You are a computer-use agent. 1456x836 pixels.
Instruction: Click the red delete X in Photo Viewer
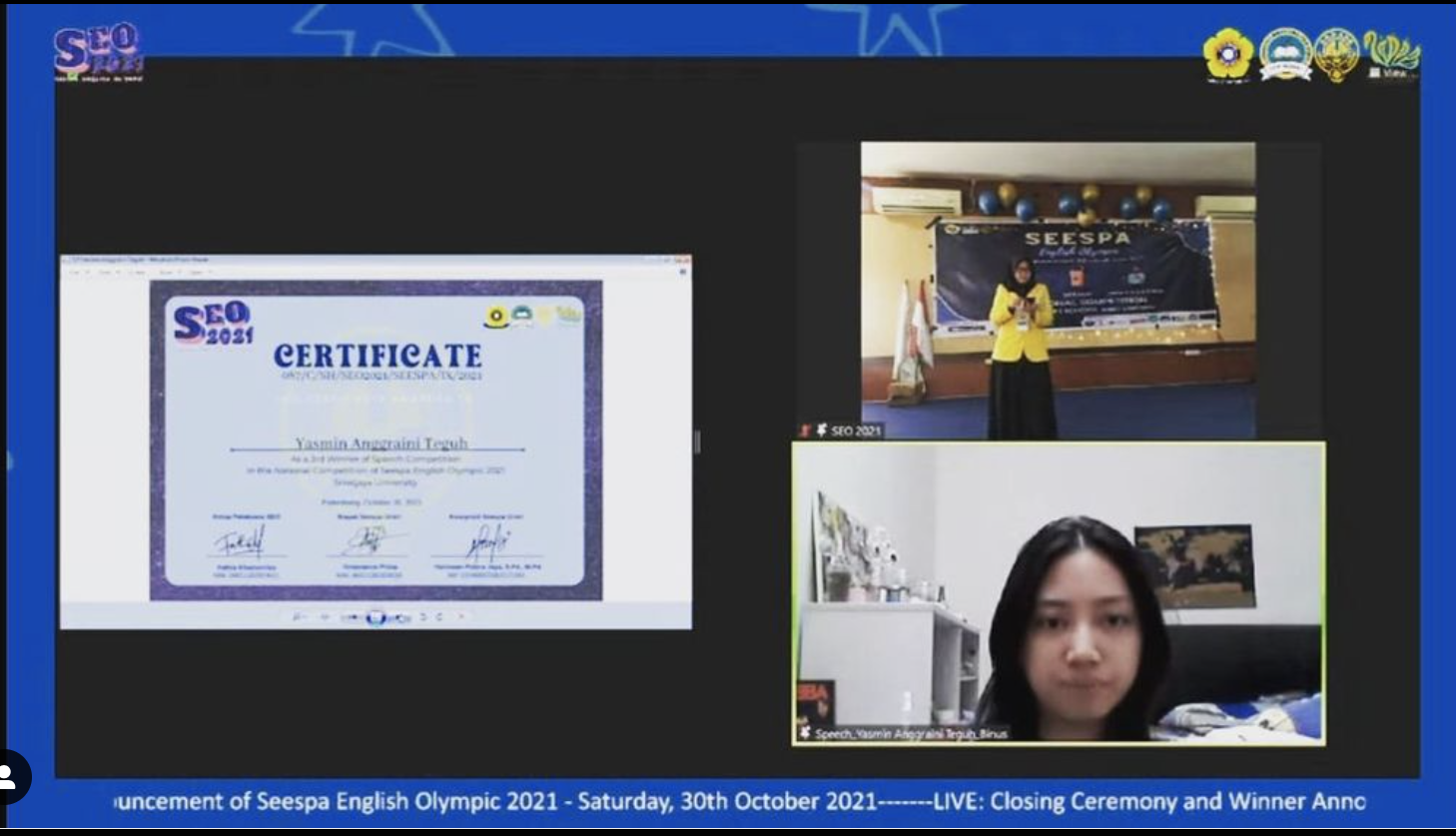point(461,617)
